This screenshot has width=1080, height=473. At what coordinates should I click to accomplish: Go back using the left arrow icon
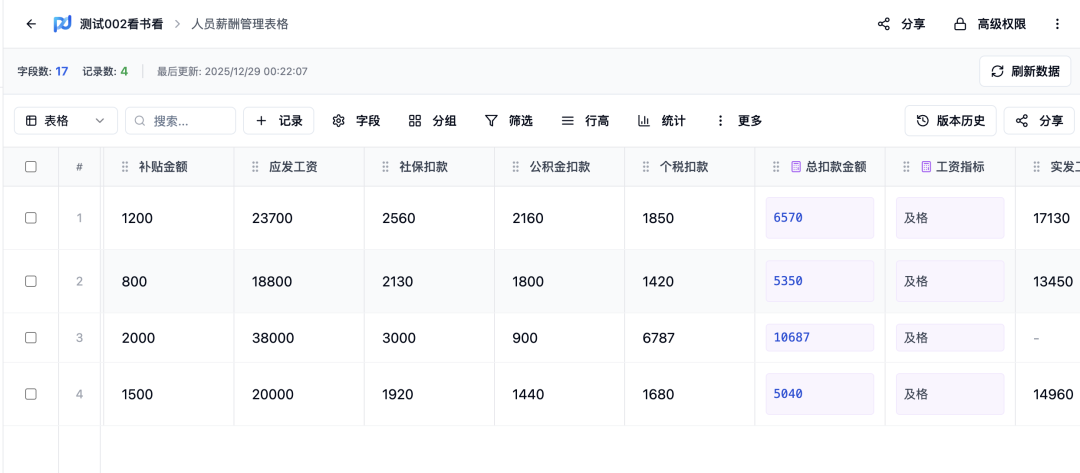[30, 24]
